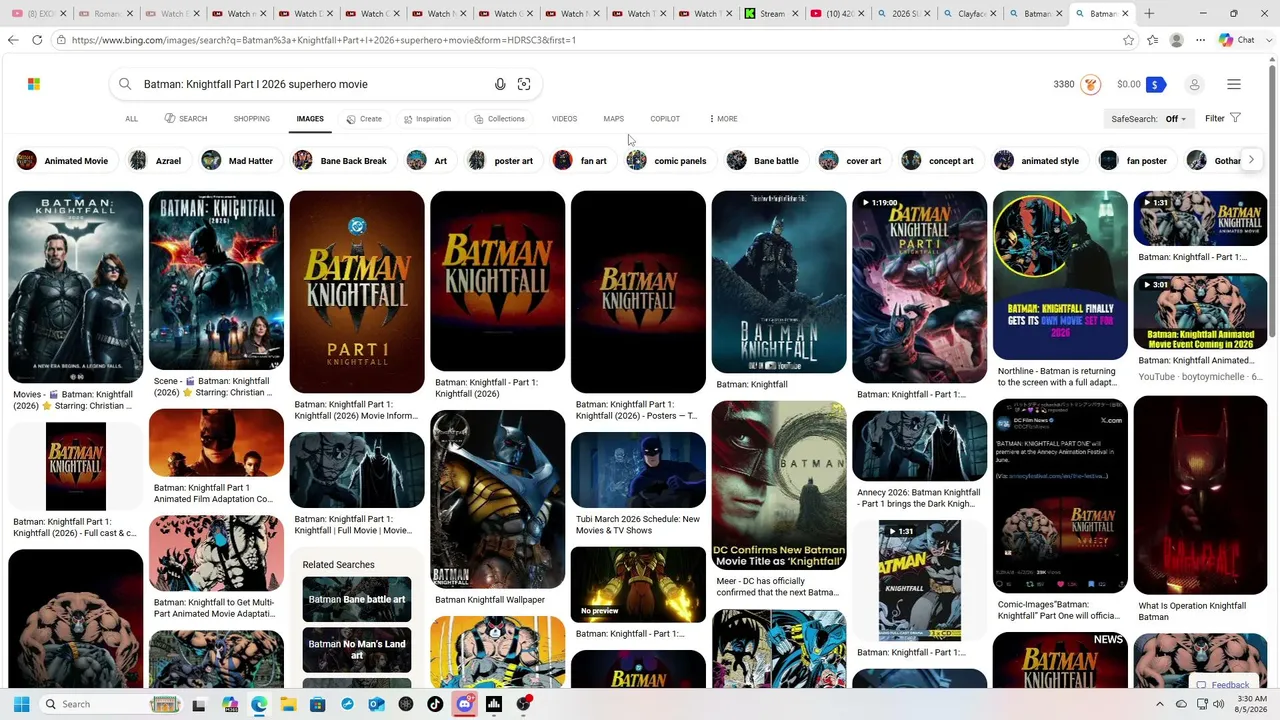Open the Windows Start menu
The height and width of the screenshot is (720, 1280).
click(x=21, y=704)
